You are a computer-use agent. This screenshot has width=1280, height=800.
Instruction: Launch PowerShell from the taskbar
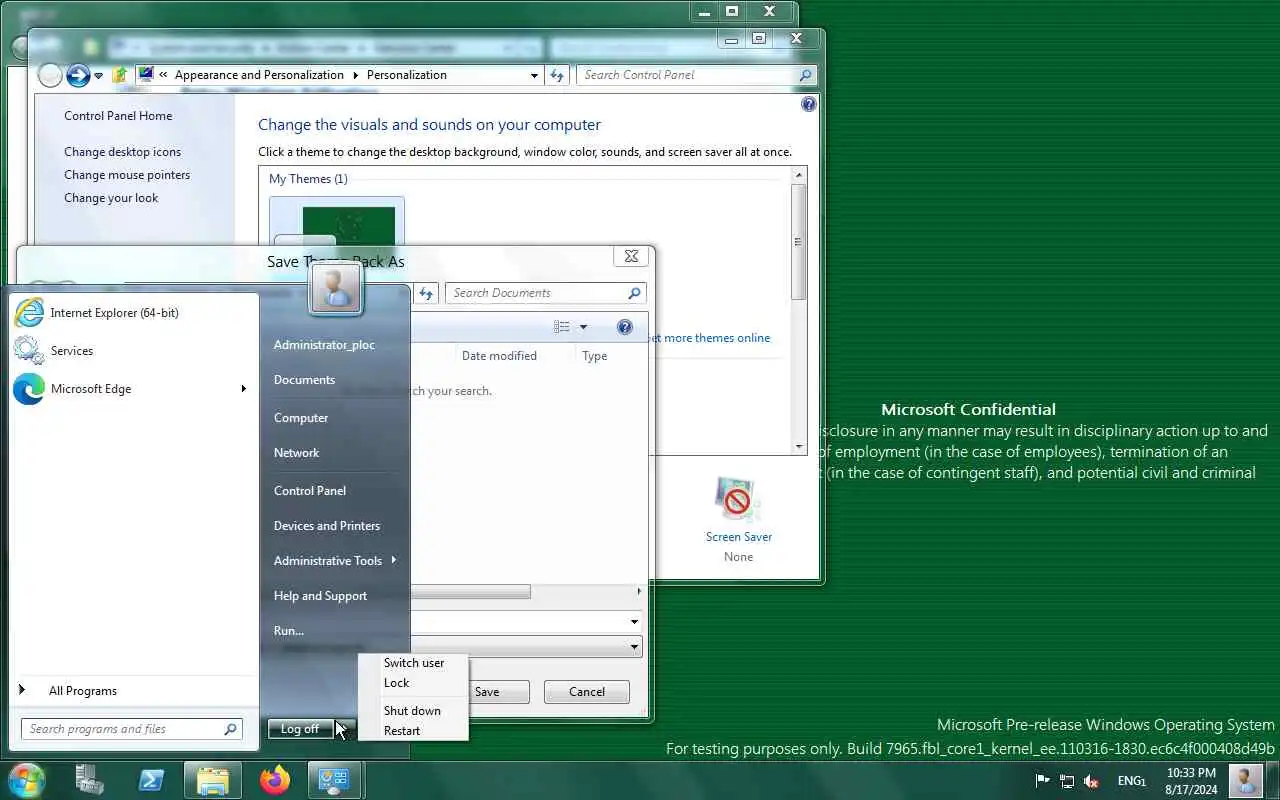[x=151, y=780]
